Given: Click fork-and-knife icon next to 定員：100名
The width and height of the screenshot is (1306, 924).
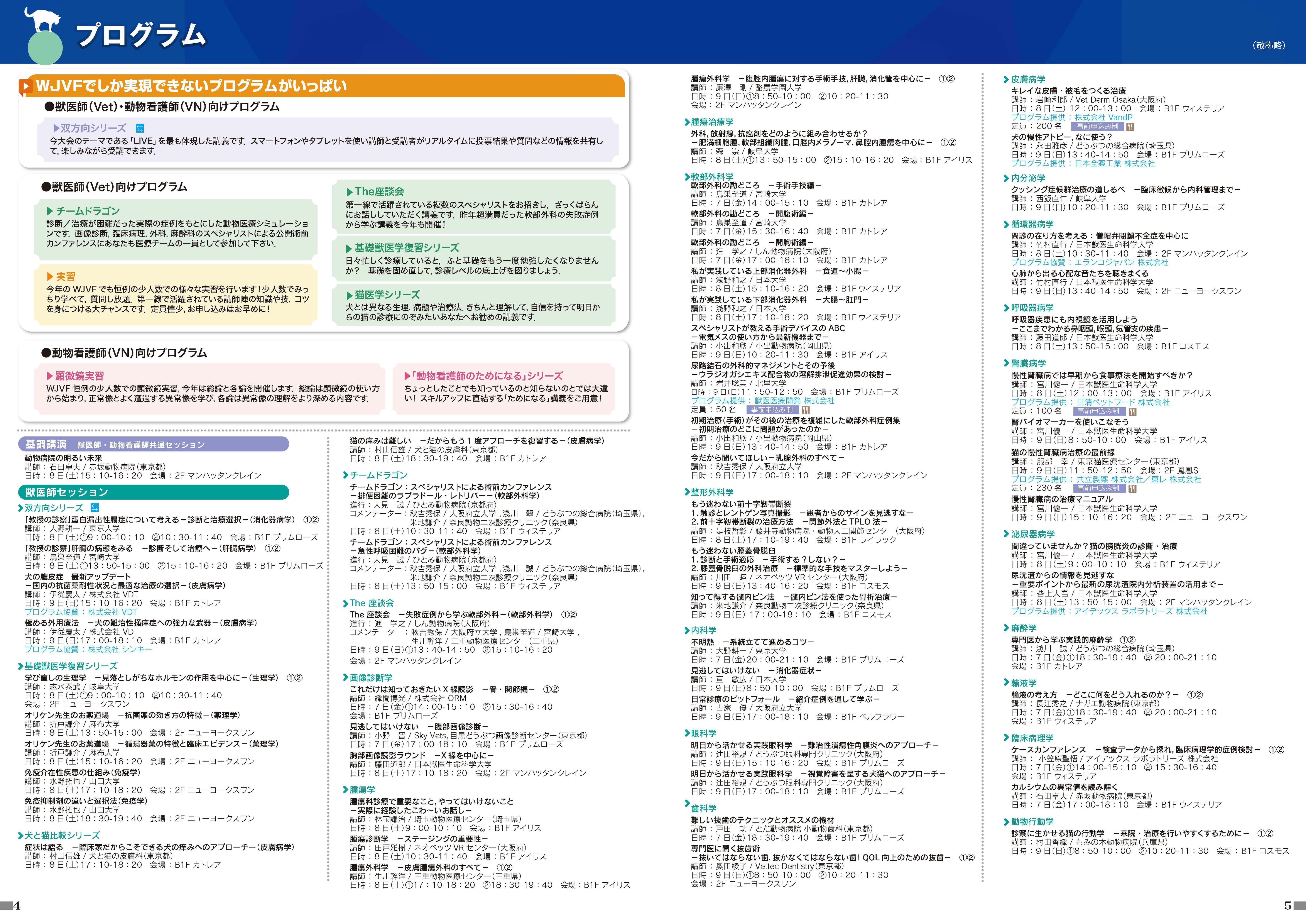Looking at the screenshot, I should [x=1132, y=411].
